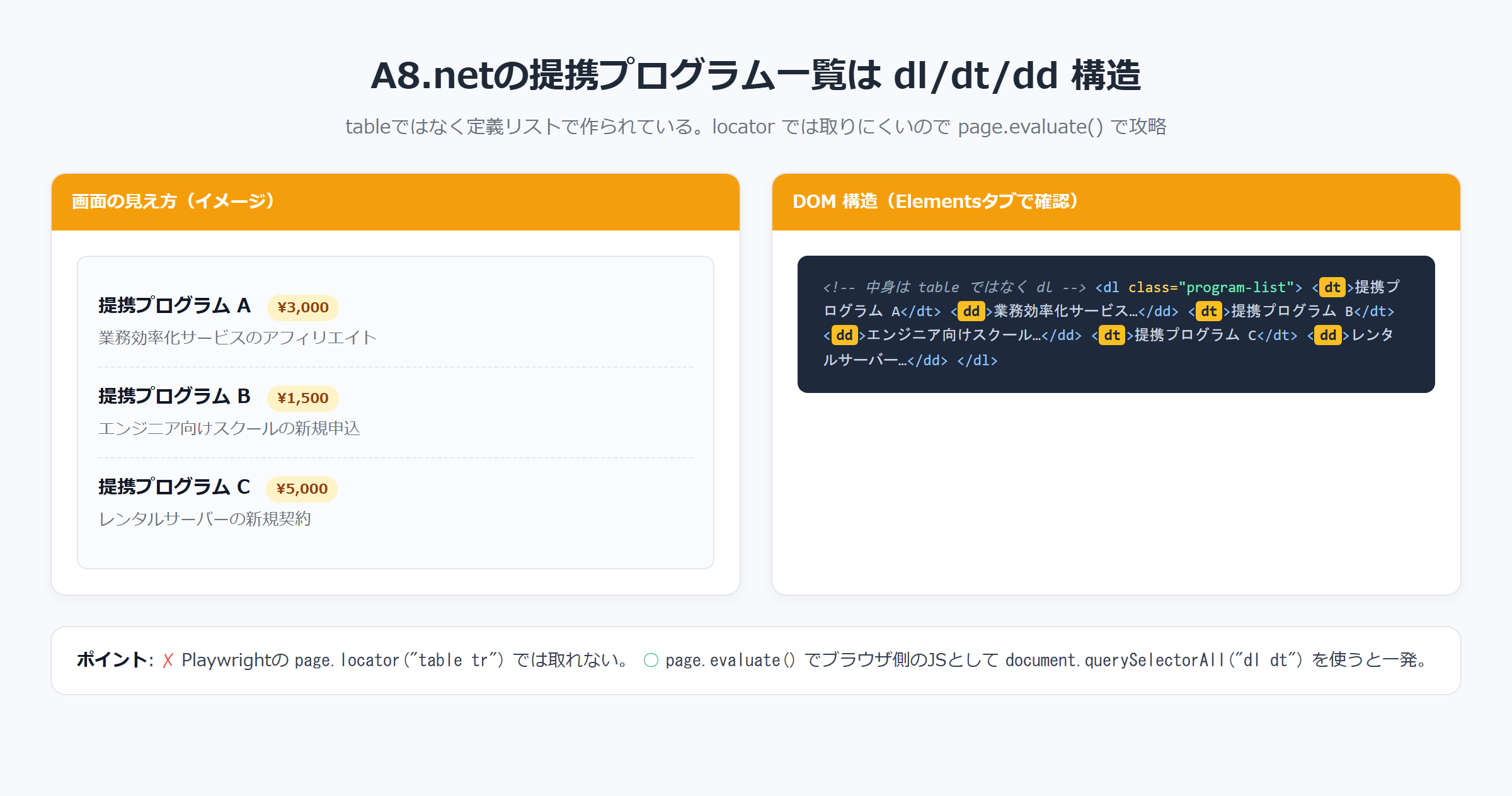Click the code 'page.evaluate()' in the point note
1512x796 pixels.
click(731, 660)
